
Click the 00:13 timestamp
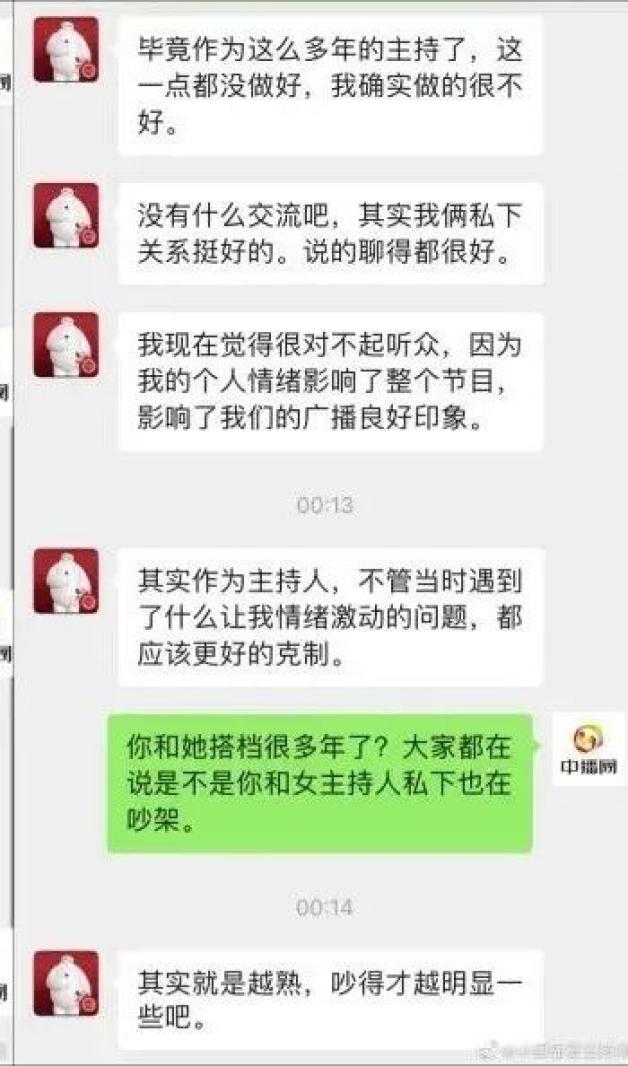pyautogui.click(x=324, y=505)
